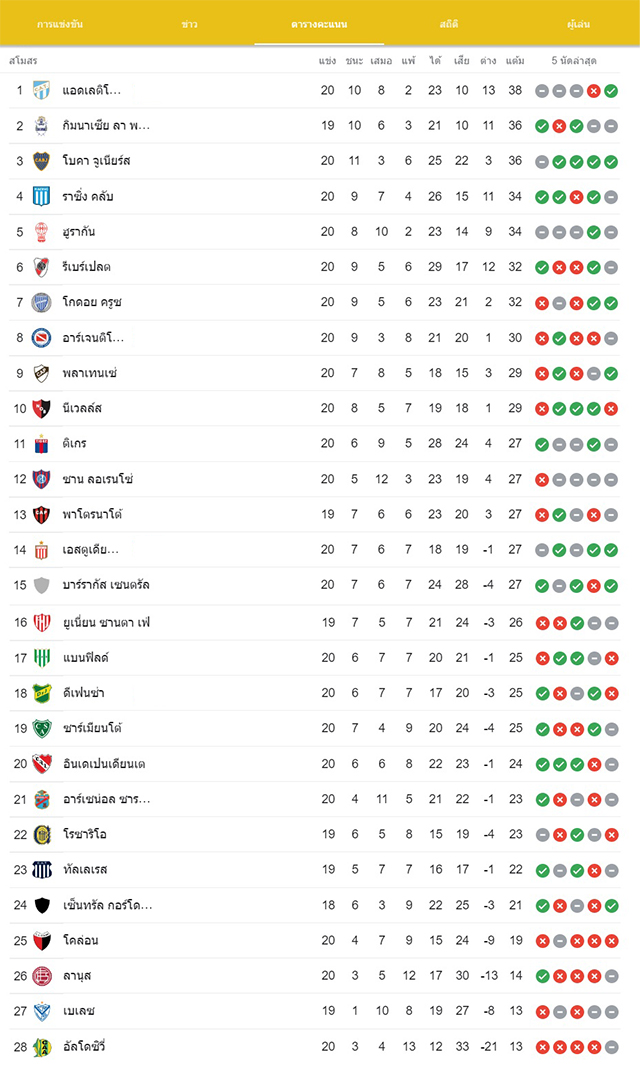Go to the ผู้เล่น tab

(579, 25)
